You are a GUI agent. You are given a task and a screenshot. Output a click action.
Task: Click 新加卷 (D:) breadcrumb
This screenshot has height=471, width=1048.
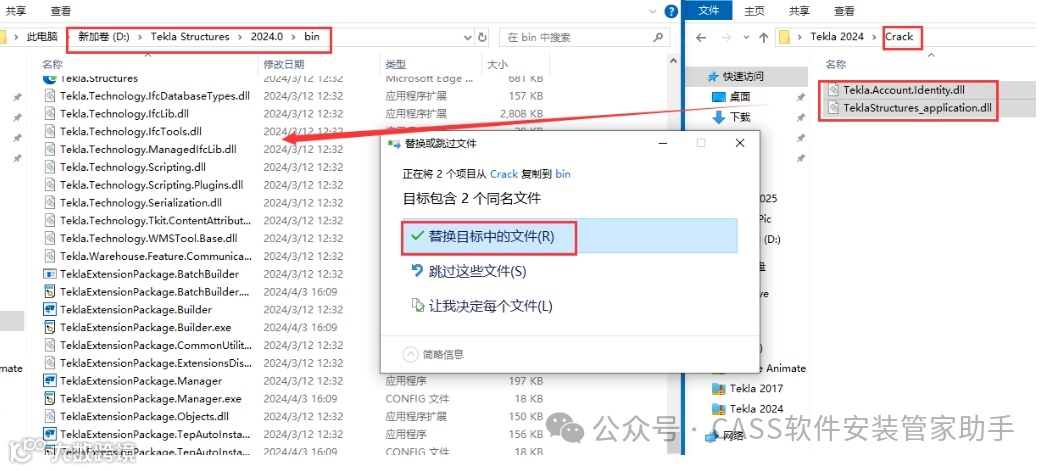click(104, 37)
